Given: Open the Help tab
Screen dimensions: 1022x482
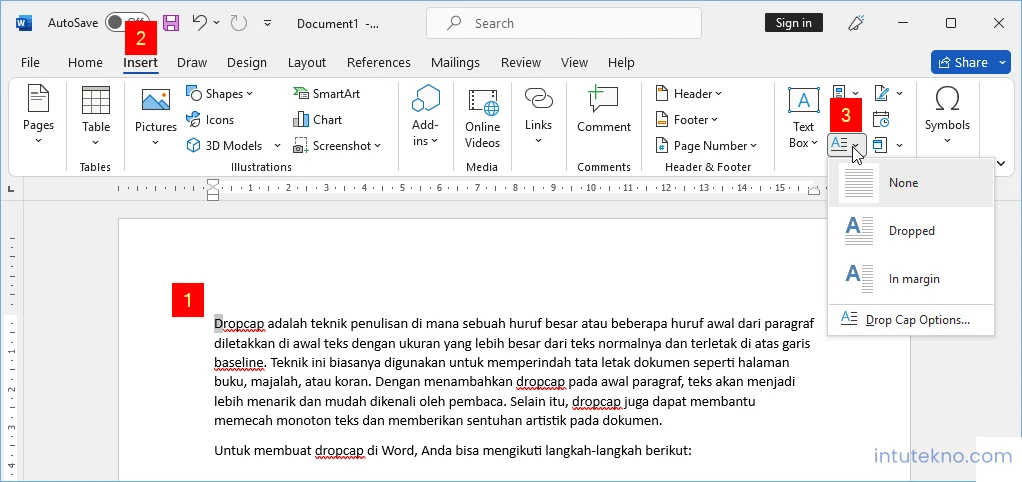Looking at the screenshot, I should 621,63.
